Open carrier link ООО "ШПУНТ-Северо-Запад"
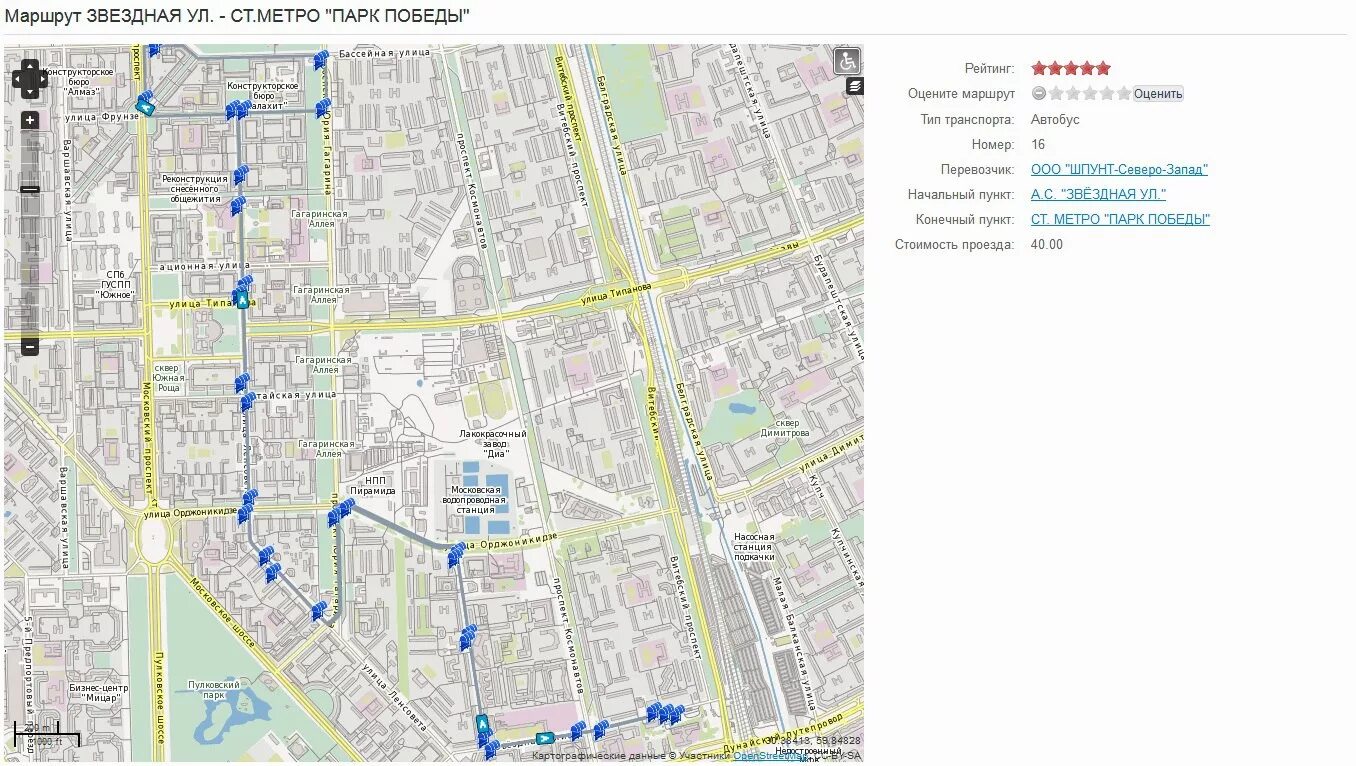 click(x=1119, y=169)
